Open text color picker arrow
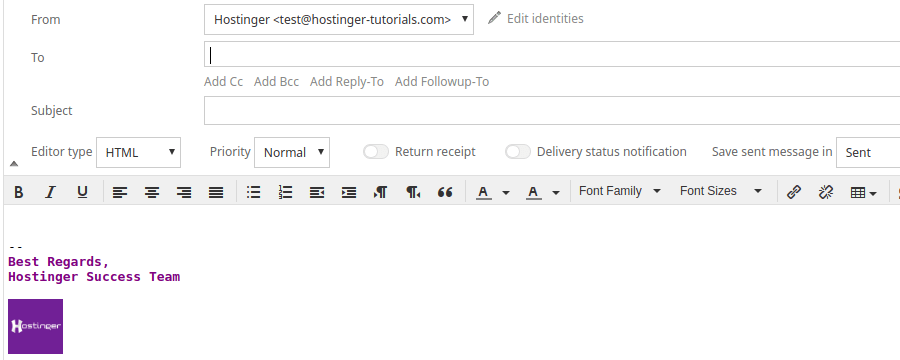The width and height of the screenshot is (900, 360). (506, 192)
